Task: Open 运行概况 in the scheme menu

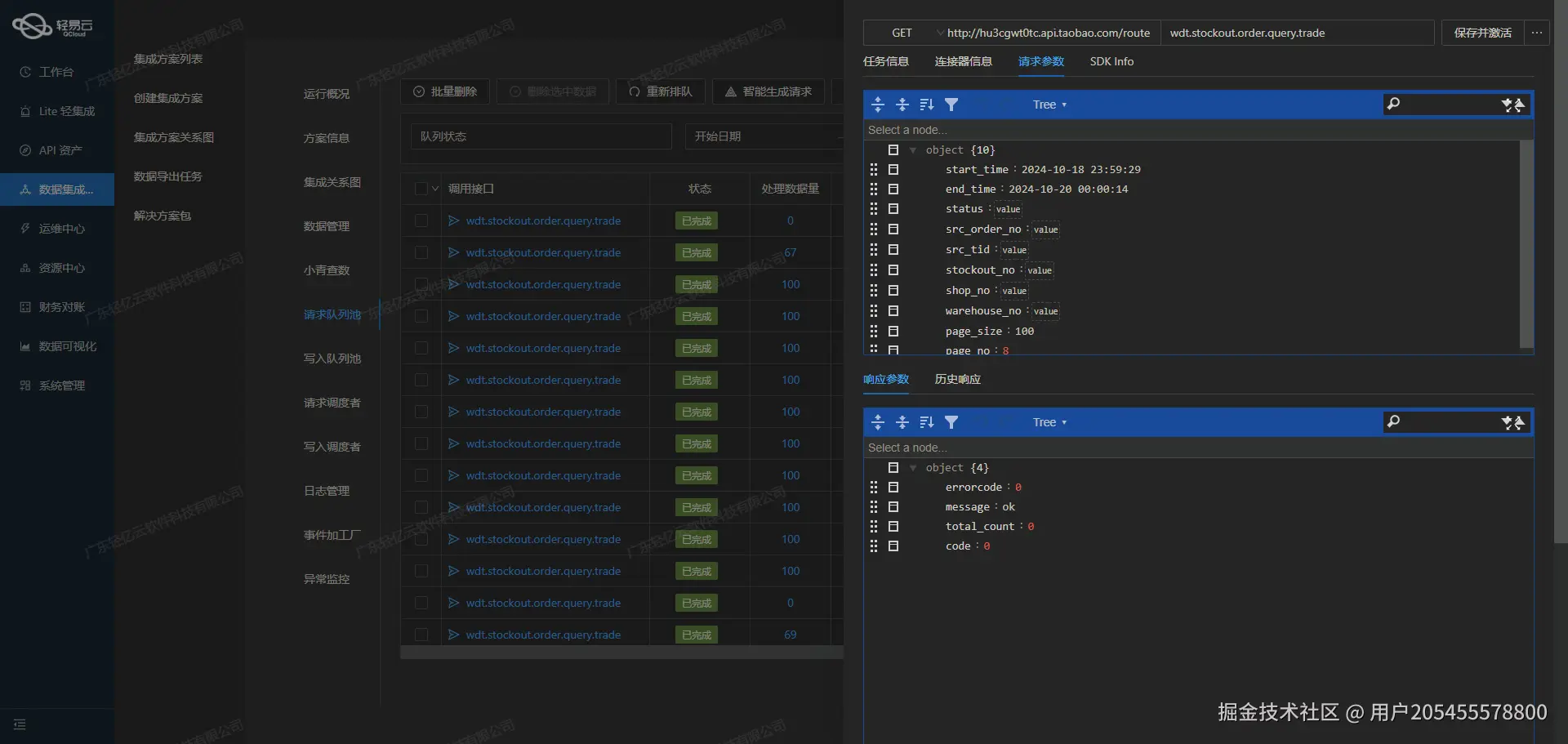Action: click(x=327, y=94)
